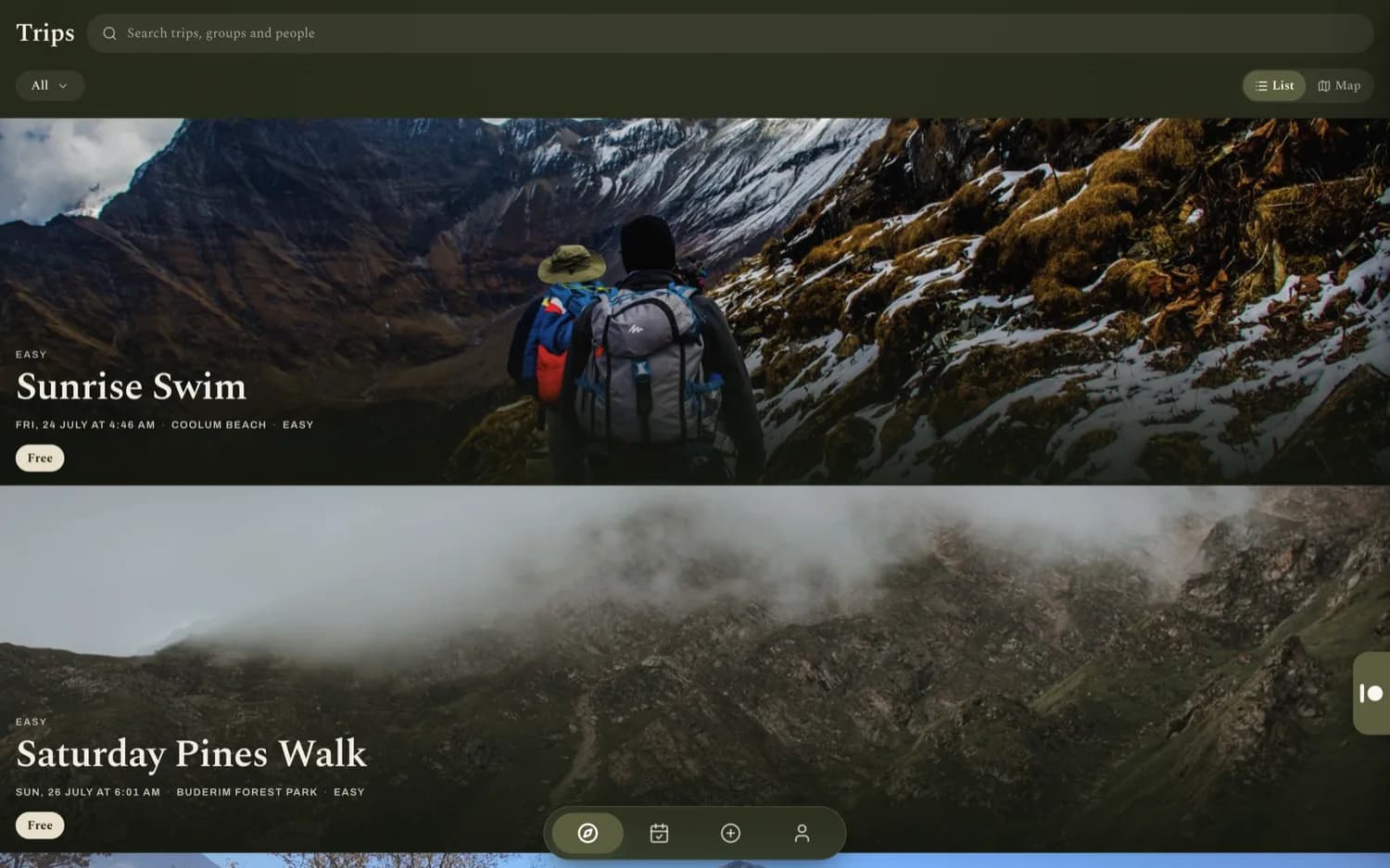Click the BUDERIM FOREST PARK location text
This screenshot has height=868, width=1390.
tap(247, 792)
